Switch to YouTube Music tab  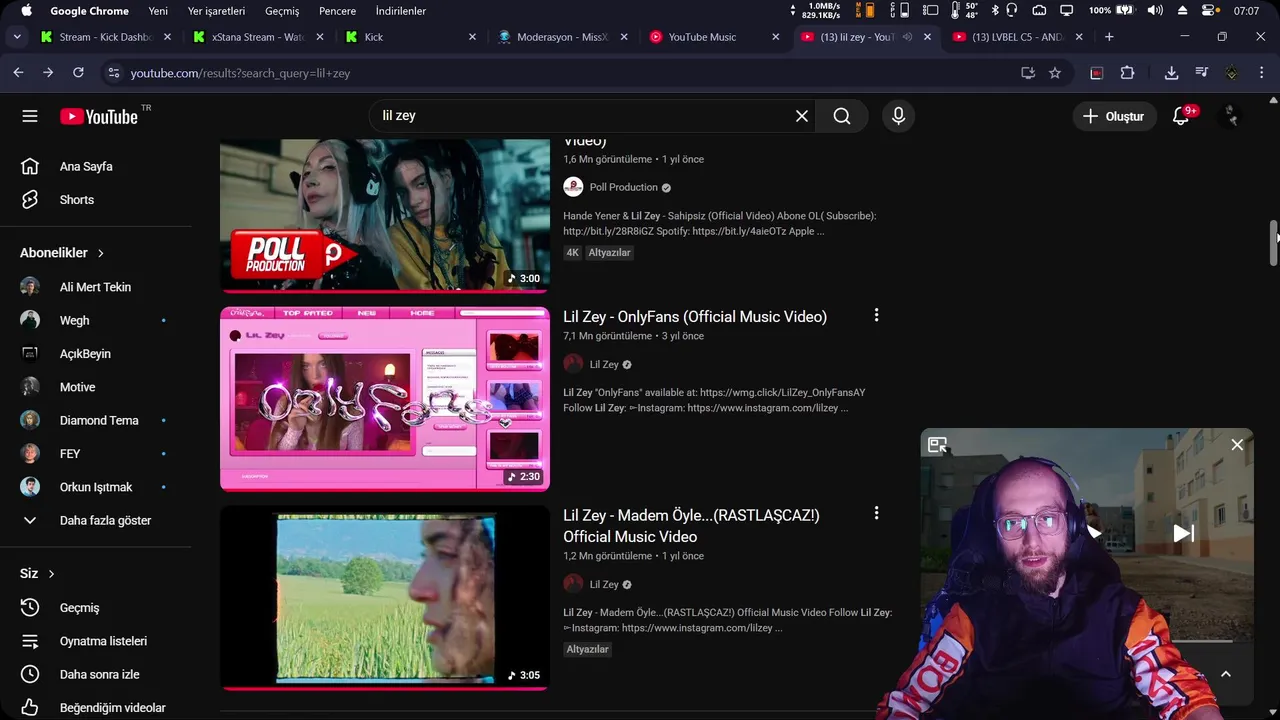[712, 37]
